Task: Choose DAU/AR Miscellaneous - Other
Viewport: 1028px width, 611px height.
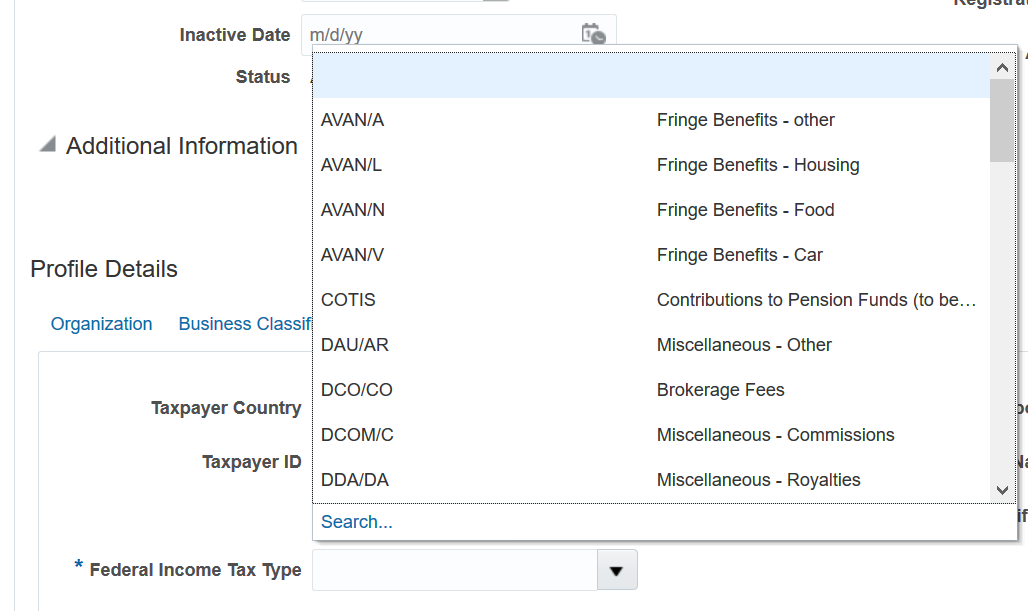Action: [x=500, y=344]
